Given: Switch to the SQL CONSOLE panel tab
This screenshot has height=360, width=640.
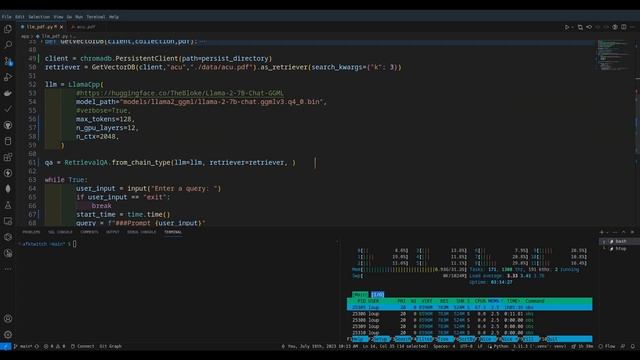Looking at the screenshot, I should click(60, 232).
